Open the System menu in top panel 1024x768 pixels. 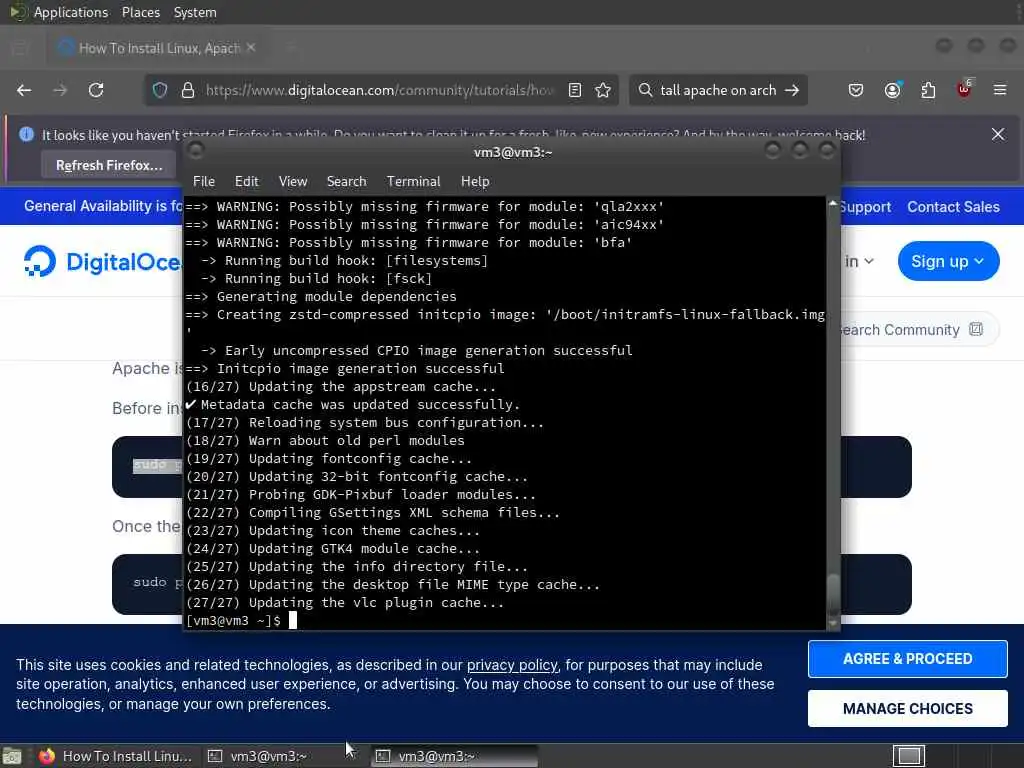[195, 12]
